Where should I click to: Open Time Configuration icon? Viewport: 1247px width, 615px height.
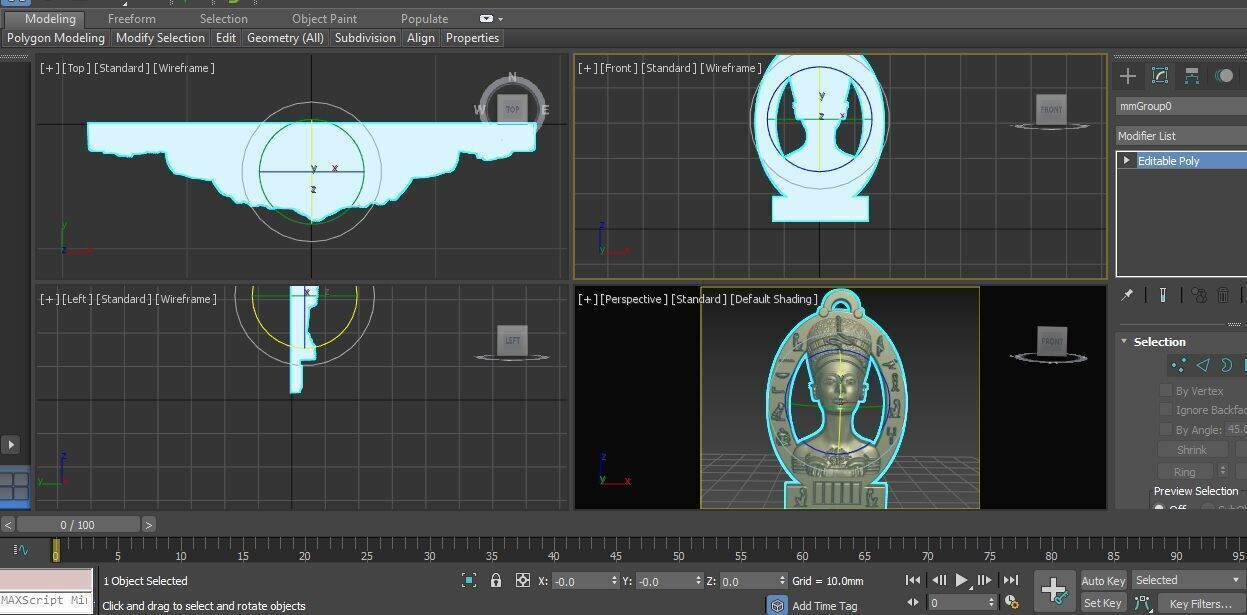1012,602
